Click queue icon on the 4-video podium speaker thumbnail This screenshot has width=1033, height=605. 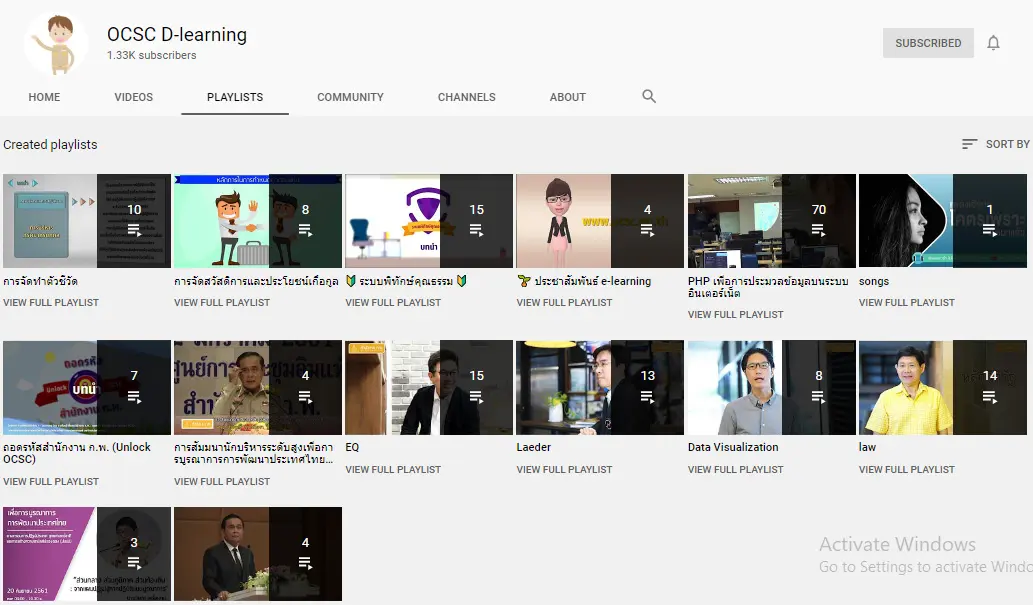pyautogui.click(x=305, y=563)
